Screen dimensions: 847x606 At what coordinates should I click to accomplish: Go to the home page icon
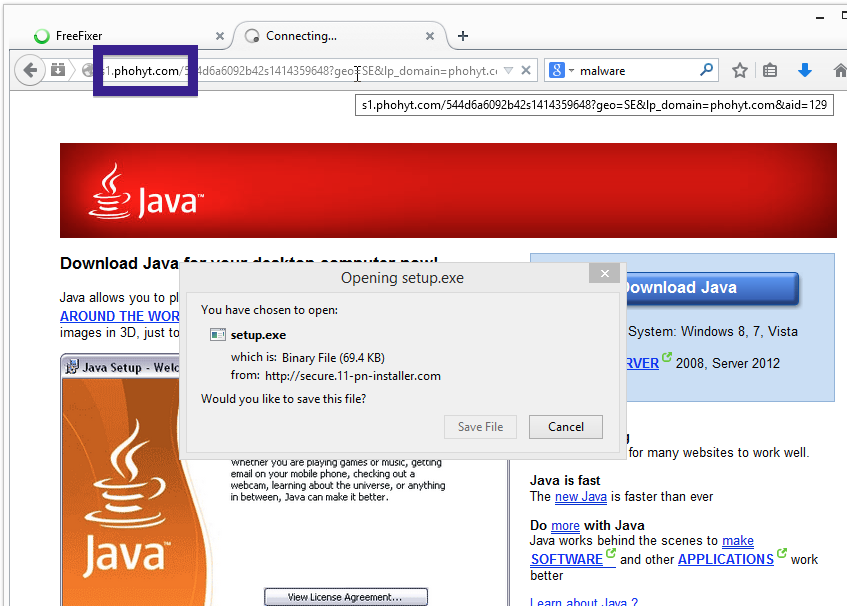[x=839, y=70]
